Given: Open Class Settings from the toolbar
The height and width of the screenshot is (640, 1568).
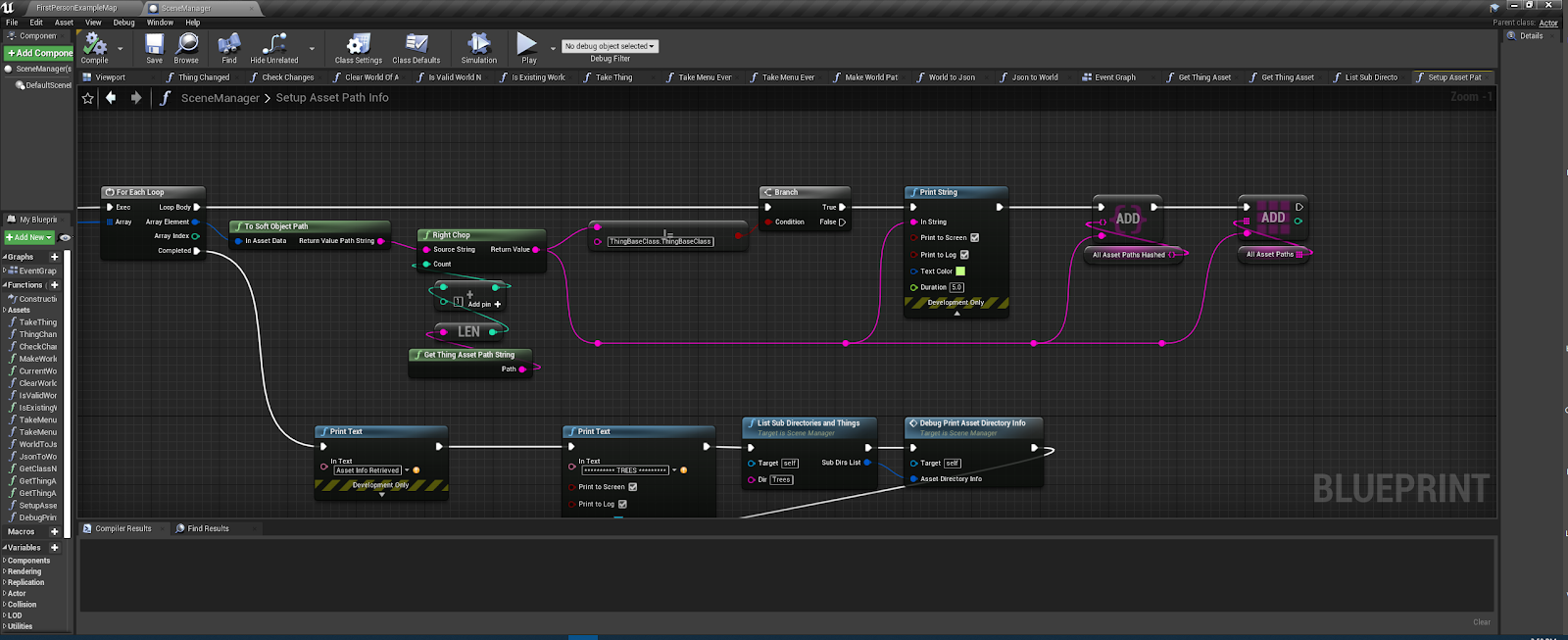Looking at the screenshot, I should tap(359, 48).
